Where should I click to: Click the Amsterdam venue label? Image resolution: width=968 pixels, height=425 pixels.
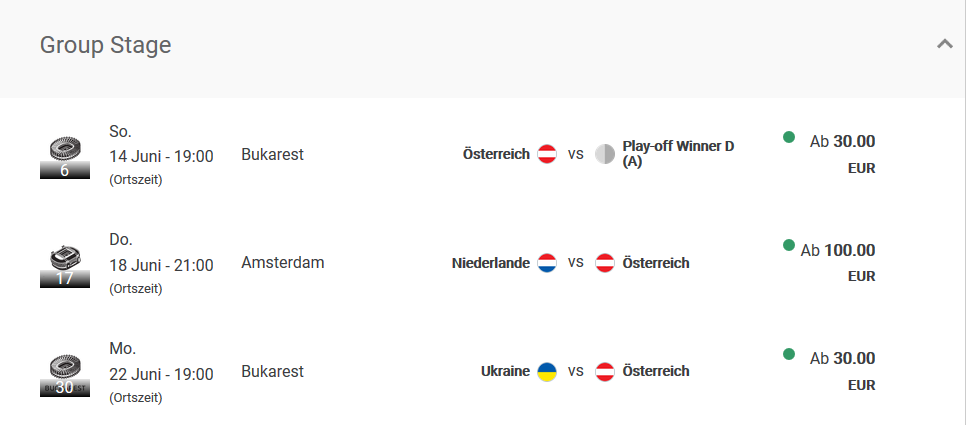(283, 263)
